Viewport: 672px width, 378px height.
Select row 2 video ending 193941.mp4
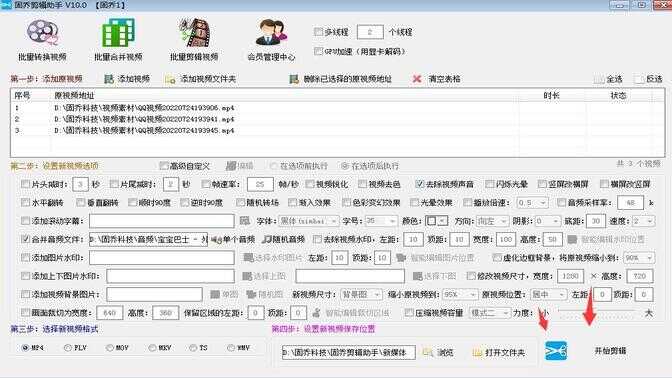click(x=337, y=119)
